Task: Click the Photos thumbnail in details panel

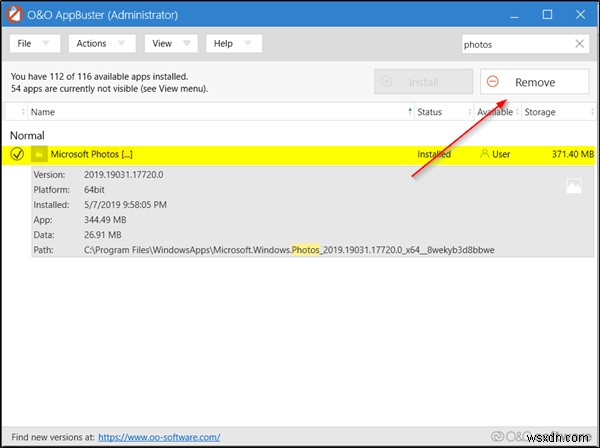Action: click(574, 186)
